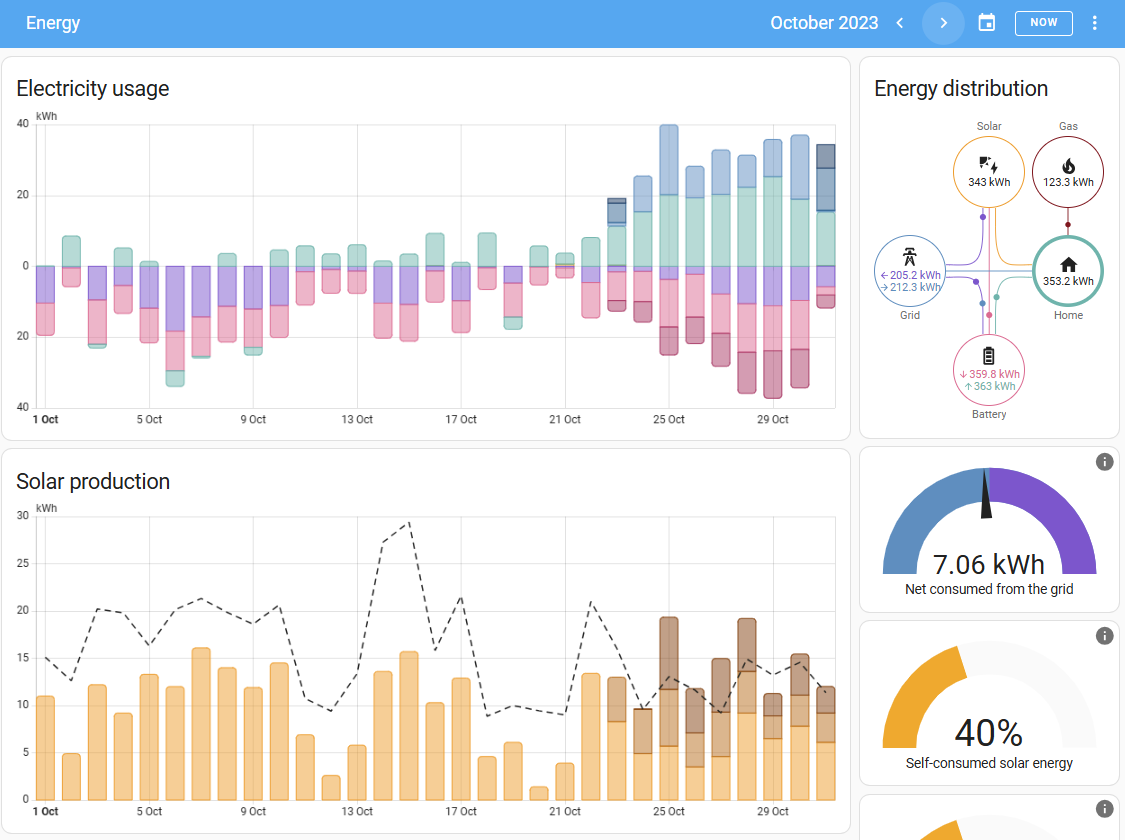Select the Grid transmission tower node

click(x=910, y=271)
